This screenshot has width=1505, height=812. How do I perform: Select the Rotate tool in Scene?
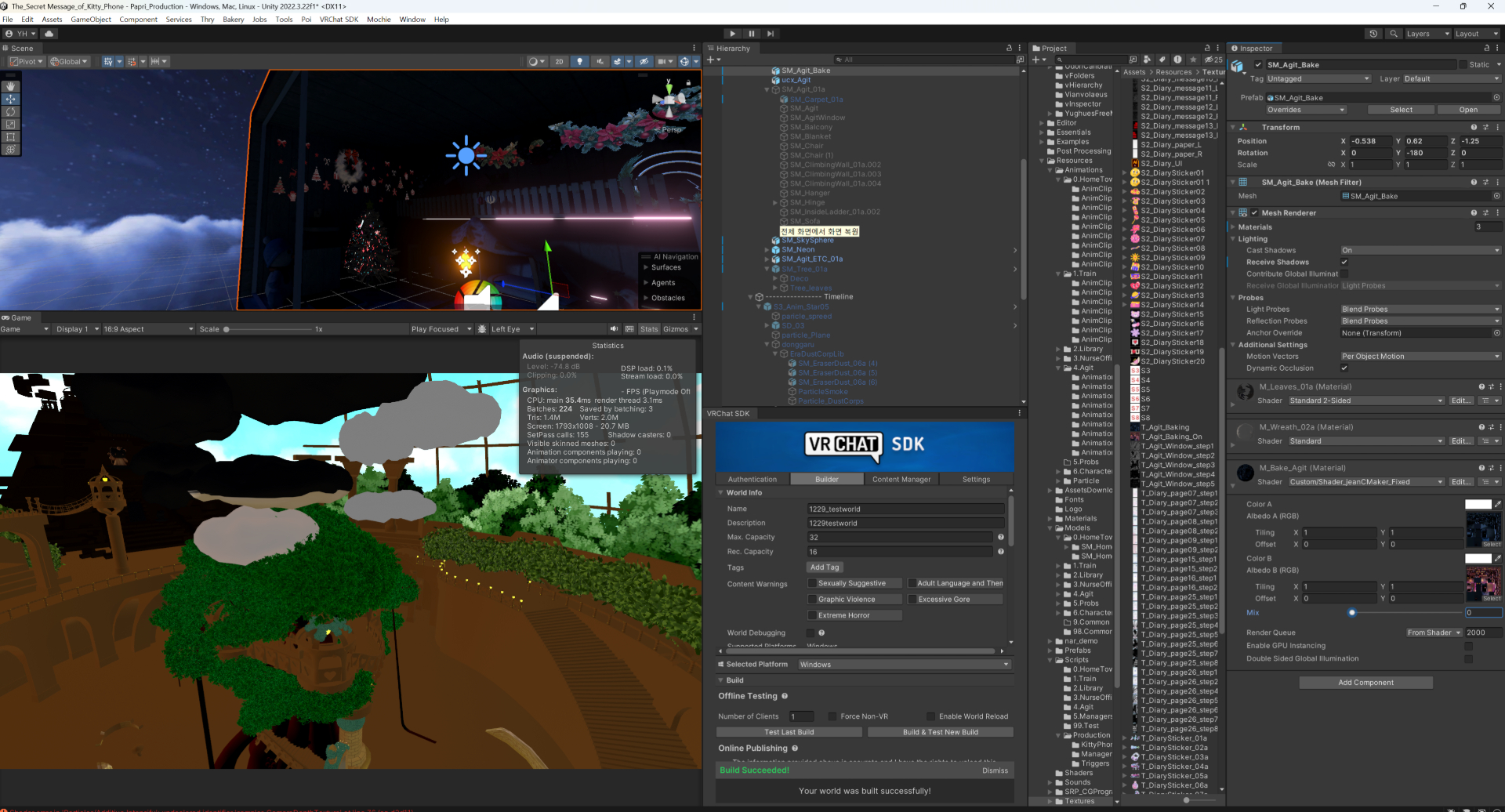pos(10,112)
